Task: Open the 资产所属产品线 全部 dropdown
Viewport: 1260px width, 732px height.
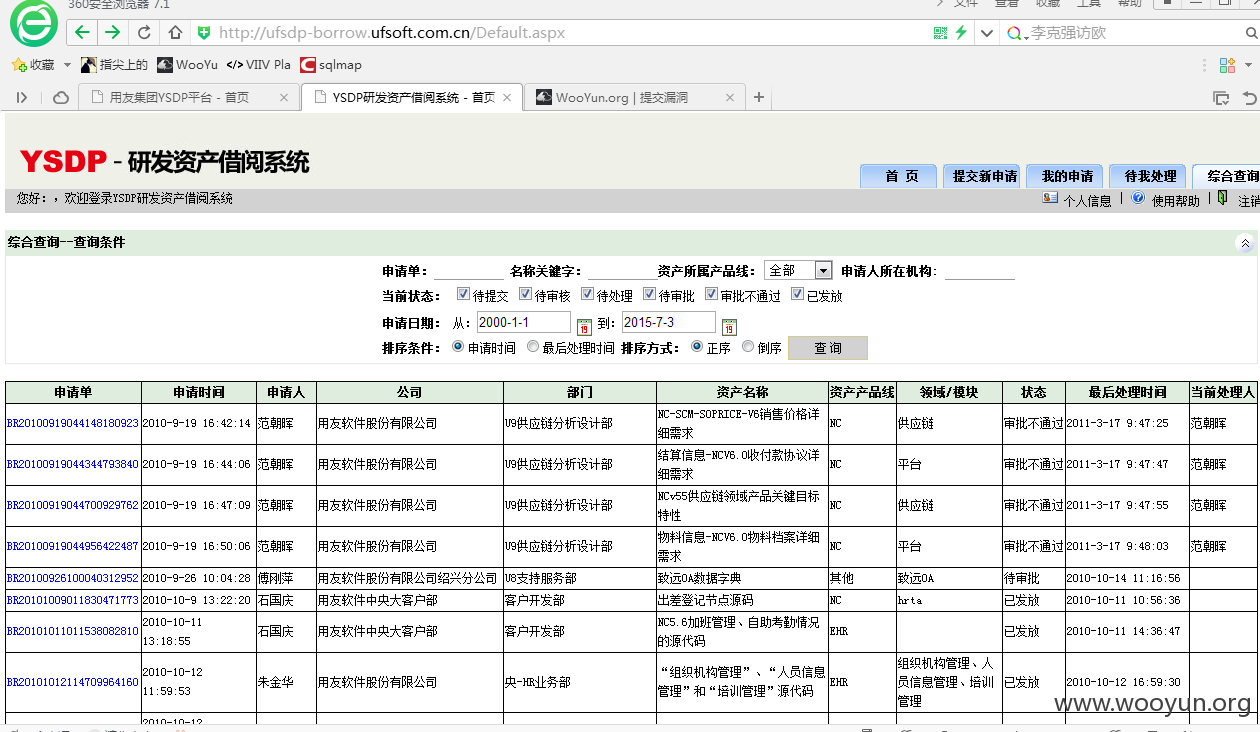Action: [798, 271]
